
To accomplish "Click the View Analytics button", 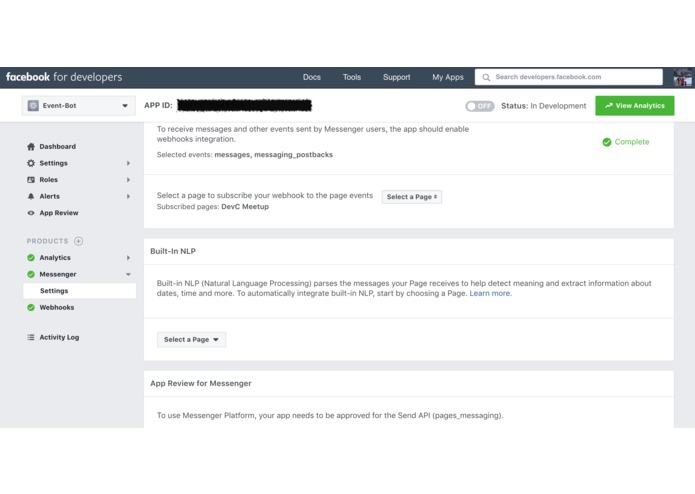I will click(x=635, y=106).
